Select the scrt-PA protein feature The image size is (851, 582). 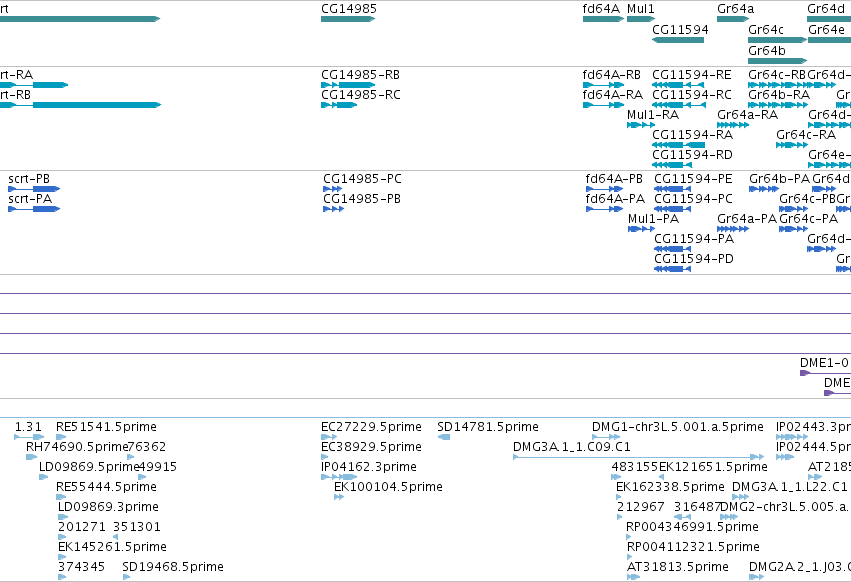[x=34, y=209]
